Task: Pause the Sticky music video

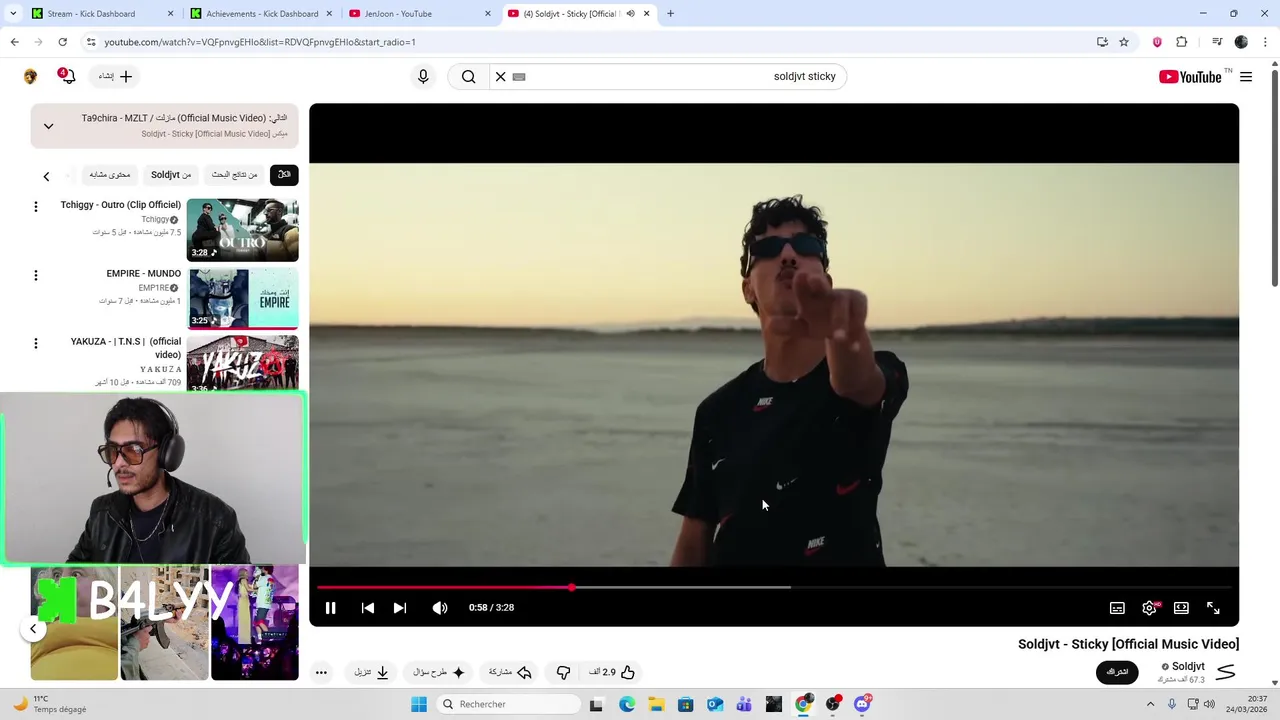Action: pyautogui.click(x=330, y=608)
